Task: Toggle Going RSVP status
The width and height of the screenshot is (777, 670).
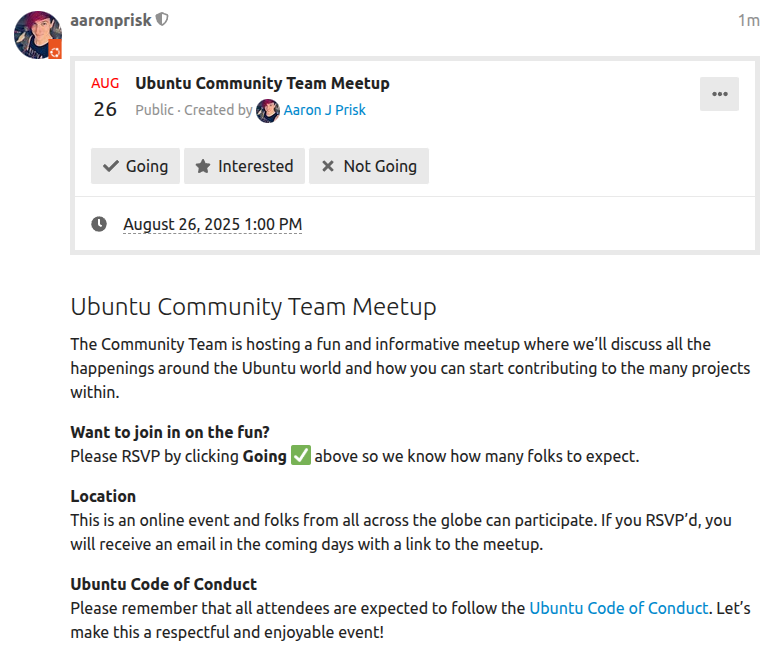Action: coord(135,166)
